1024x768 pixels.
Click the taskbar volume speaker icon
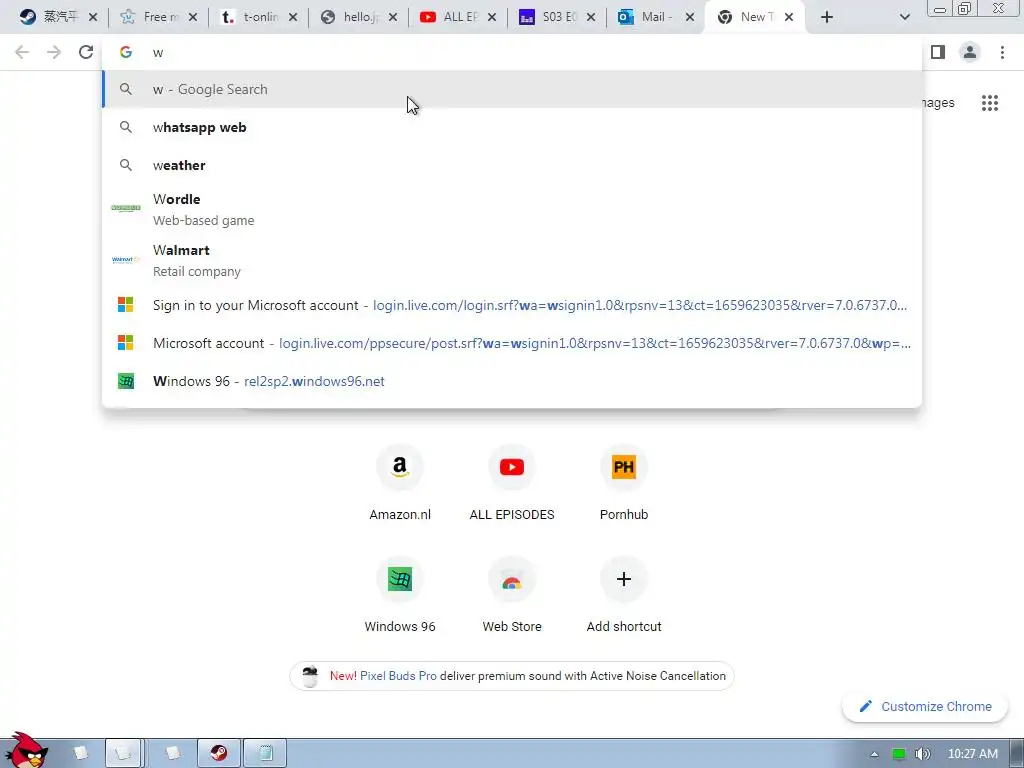[x=922, y=754]
